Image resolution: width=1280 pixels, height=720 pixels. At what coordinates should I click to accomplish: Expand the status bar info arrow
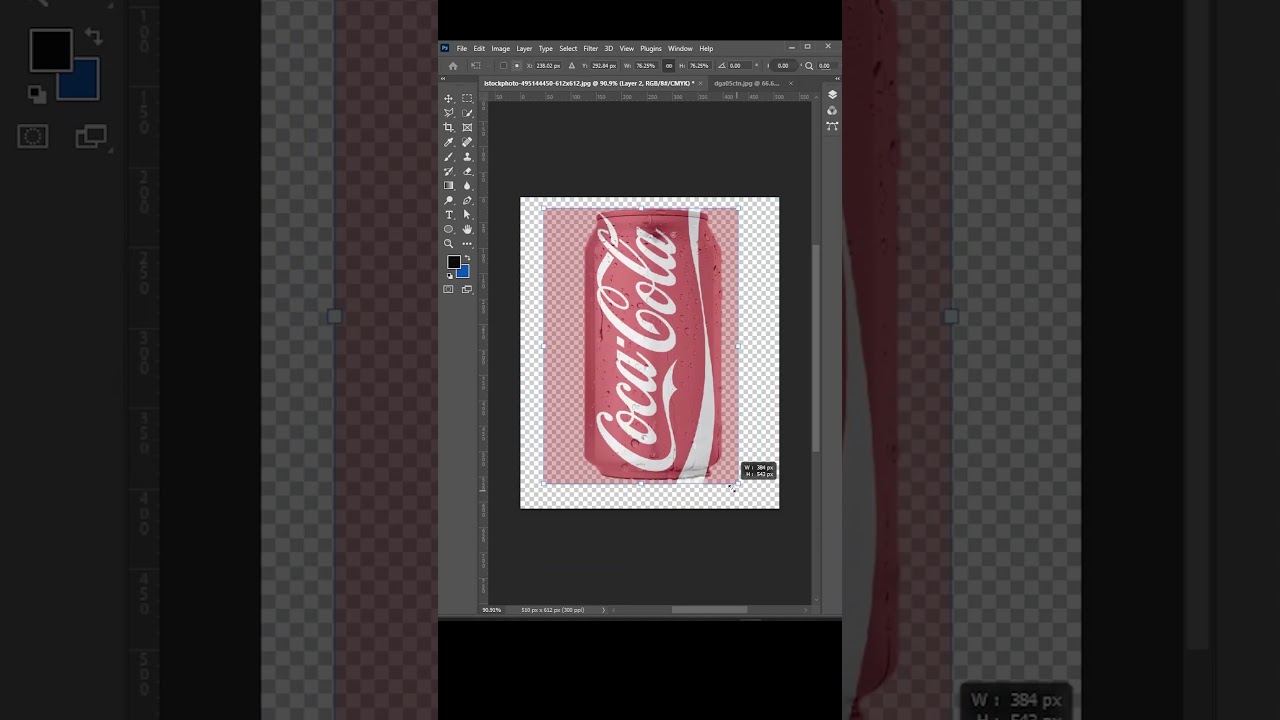(603, 610)
